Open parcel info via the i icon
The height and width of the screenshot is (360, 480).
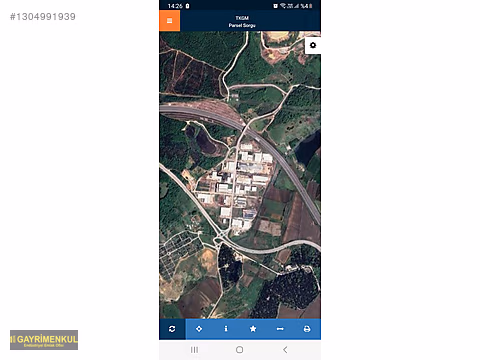coord(226,329)
